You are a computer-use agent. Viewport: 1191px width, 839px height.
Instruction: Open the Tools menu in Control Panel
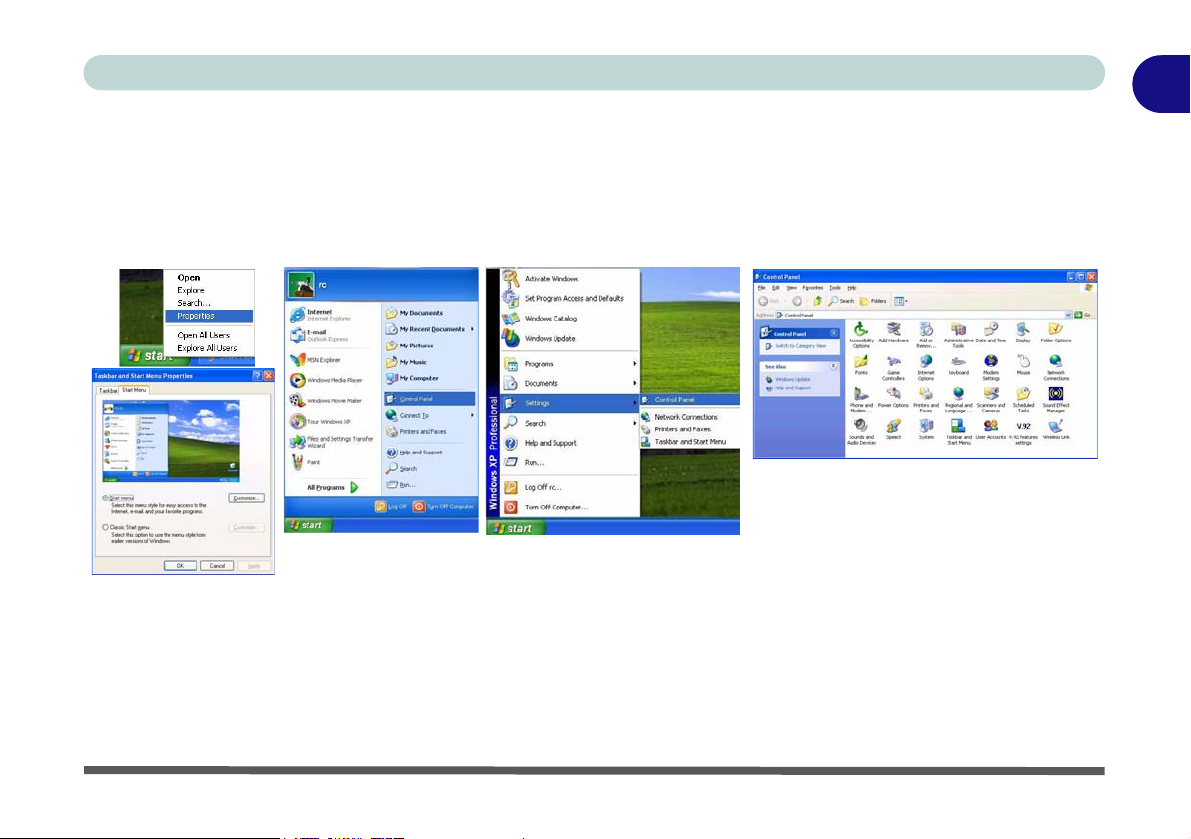pos(835,289)
